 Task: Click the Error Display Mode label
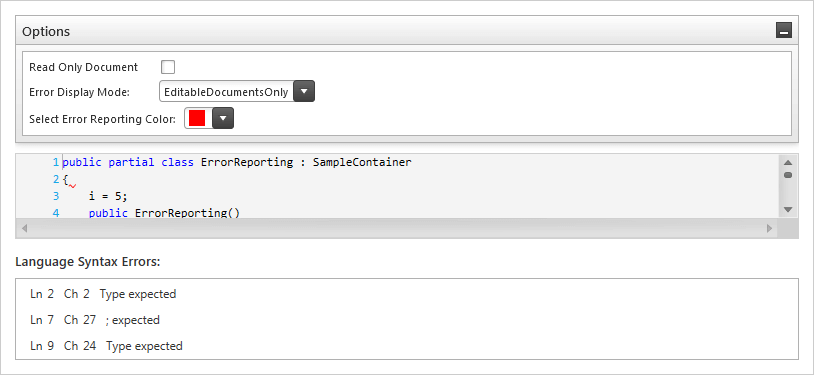(x=79, y=92)
